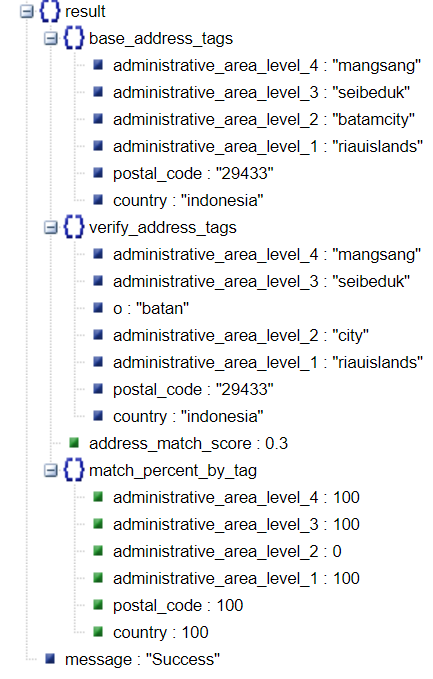Select the base_address_tags label
This screenshot has width=433, height=679.
[161, 39]
